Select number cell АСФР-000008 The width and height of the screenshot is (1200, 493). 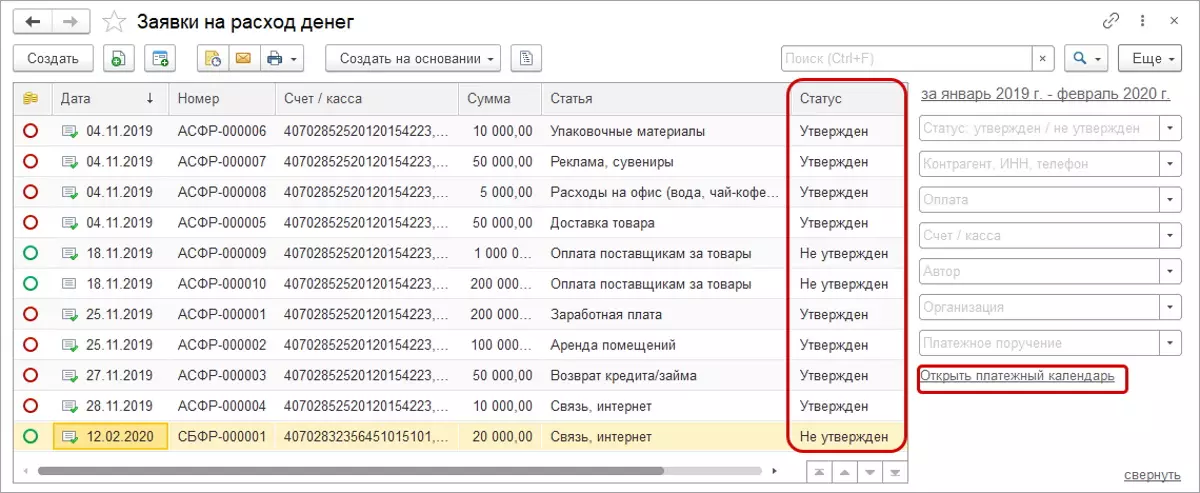222,192
